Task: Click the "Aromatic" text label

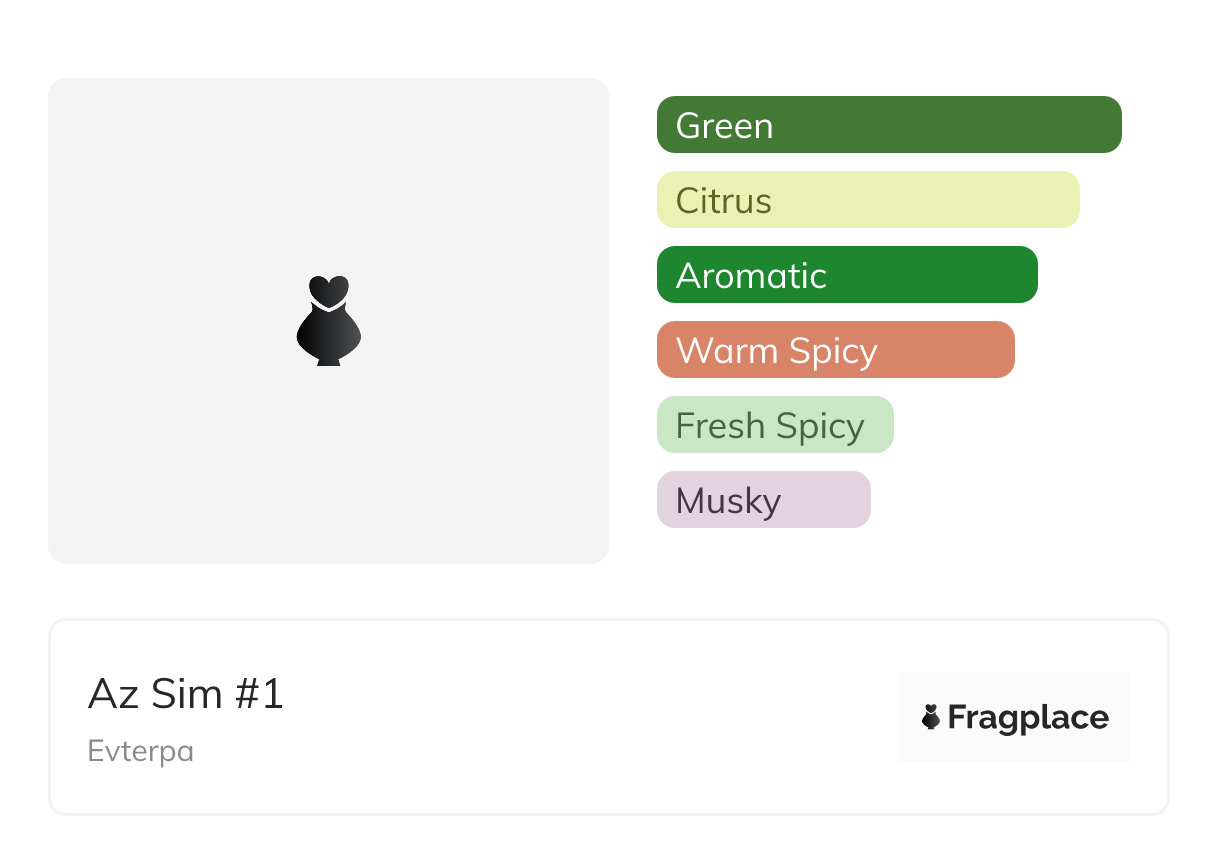Action: tap(751, 276)
